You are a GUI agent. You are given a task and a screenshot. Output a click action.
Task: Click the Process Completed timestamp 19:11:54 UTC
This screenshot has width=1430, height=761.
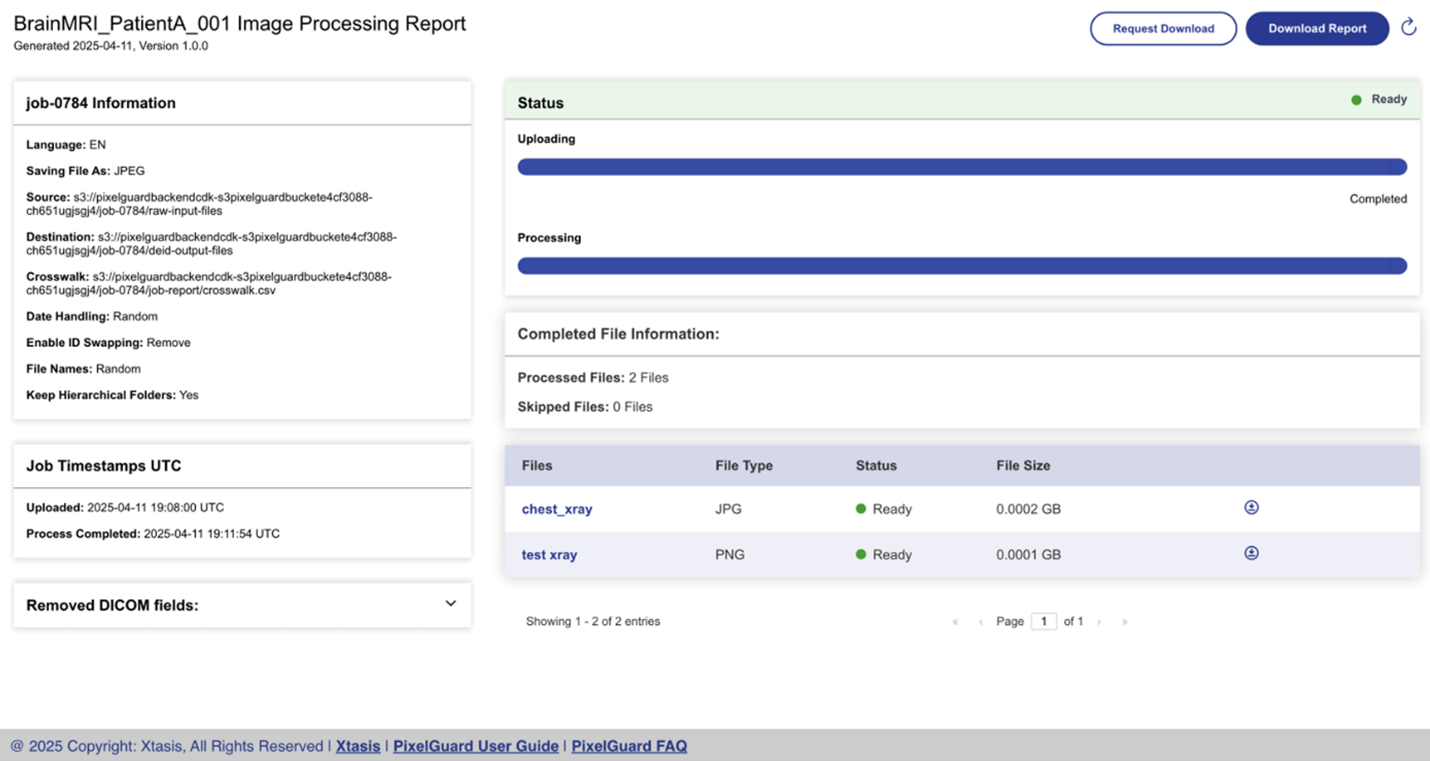[x=153, y=534]
